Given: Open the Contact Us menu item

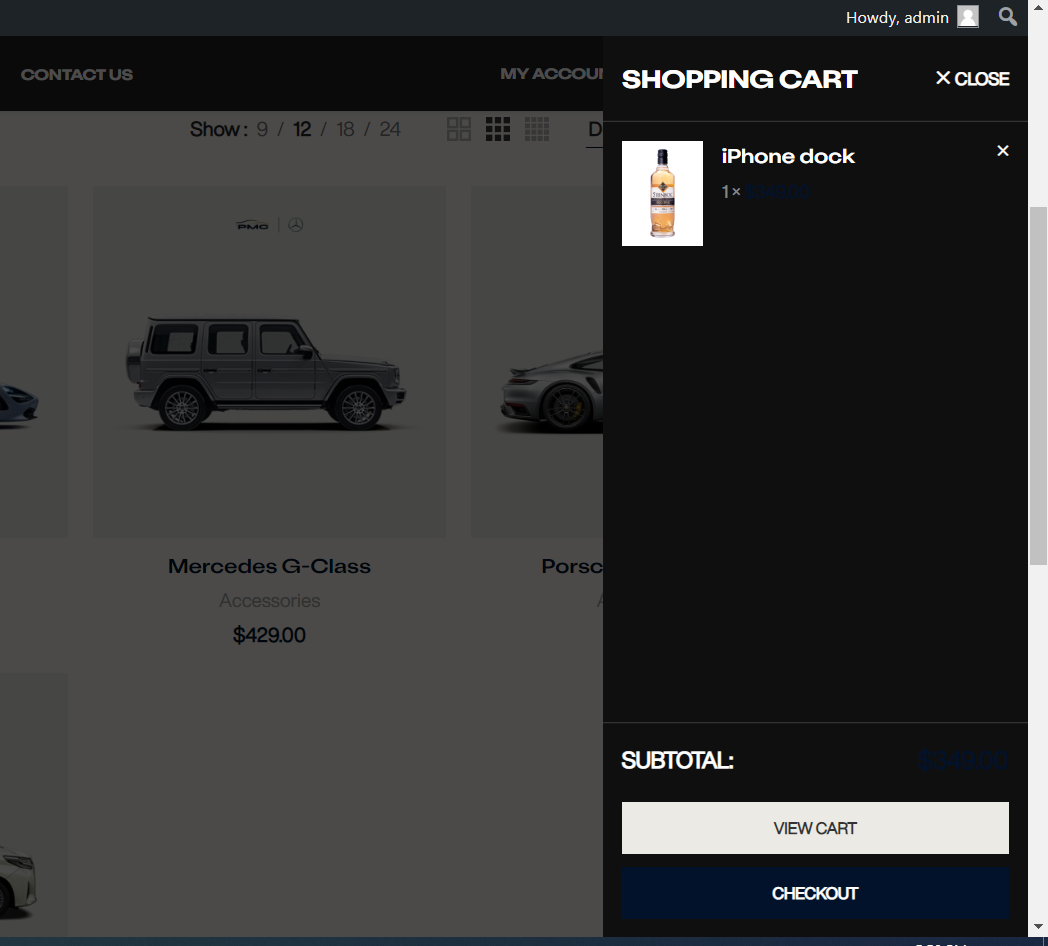Looking at the screenshot, I should click(x=77, y=74).
